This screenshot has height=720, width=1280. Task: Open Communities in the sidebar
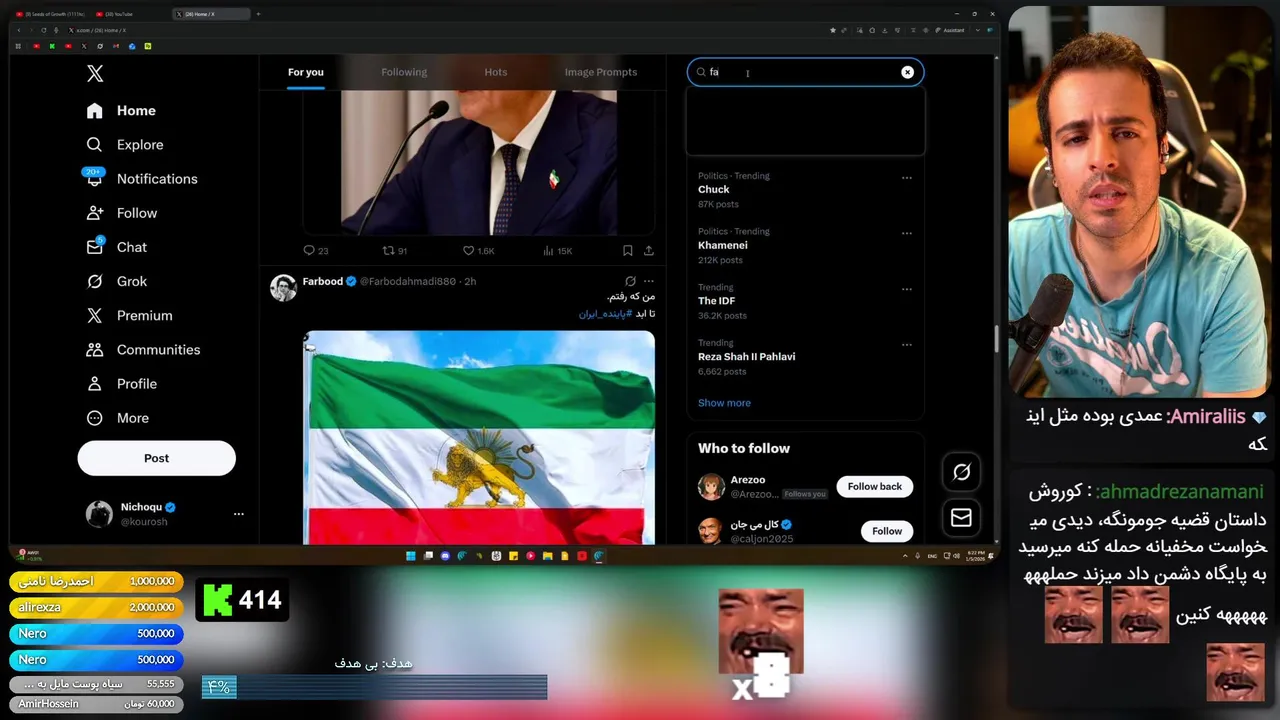coord(143,349)
